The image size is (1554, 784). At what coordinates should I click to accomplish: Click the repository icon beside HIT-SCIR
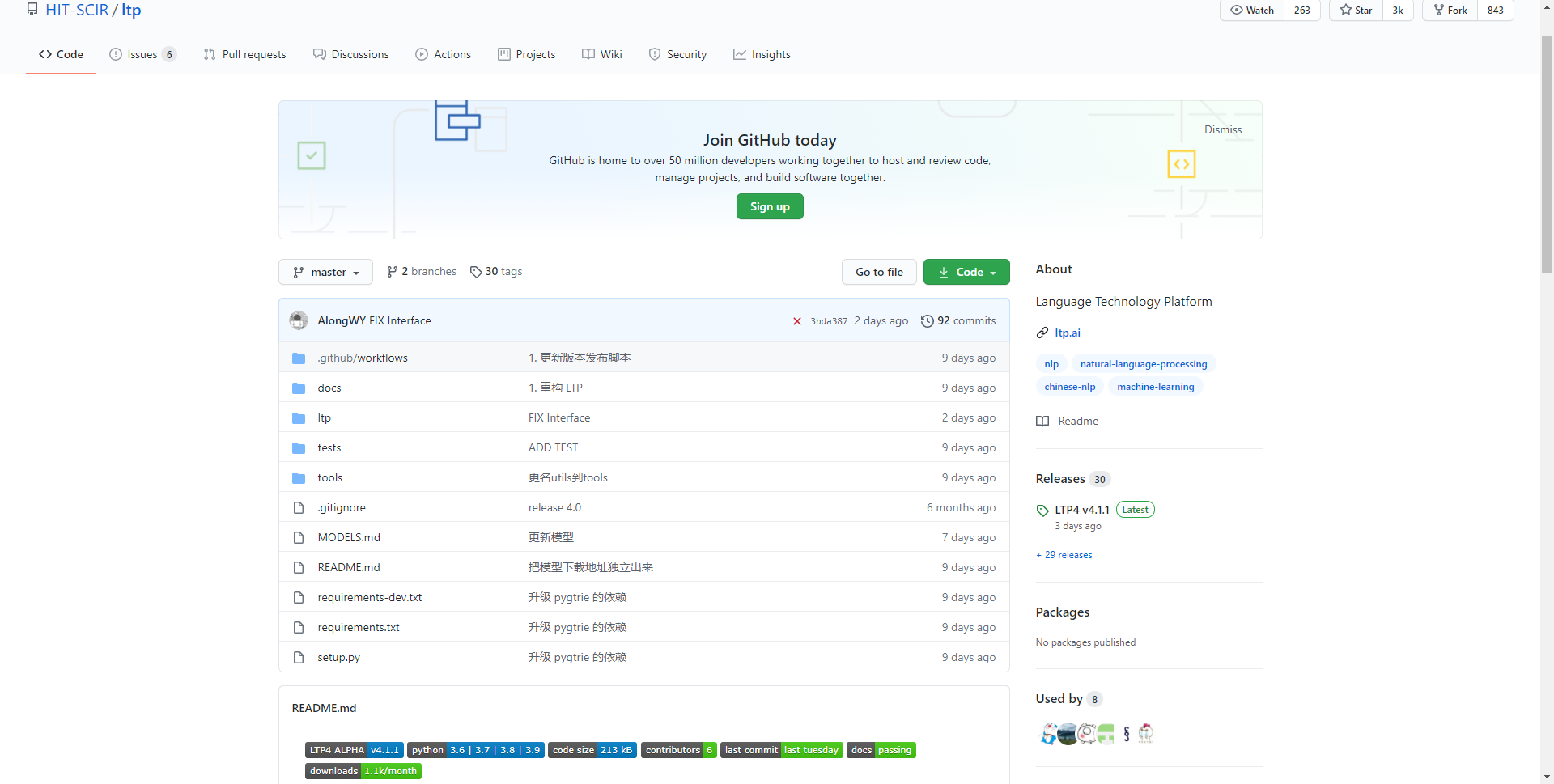(32, 9)
